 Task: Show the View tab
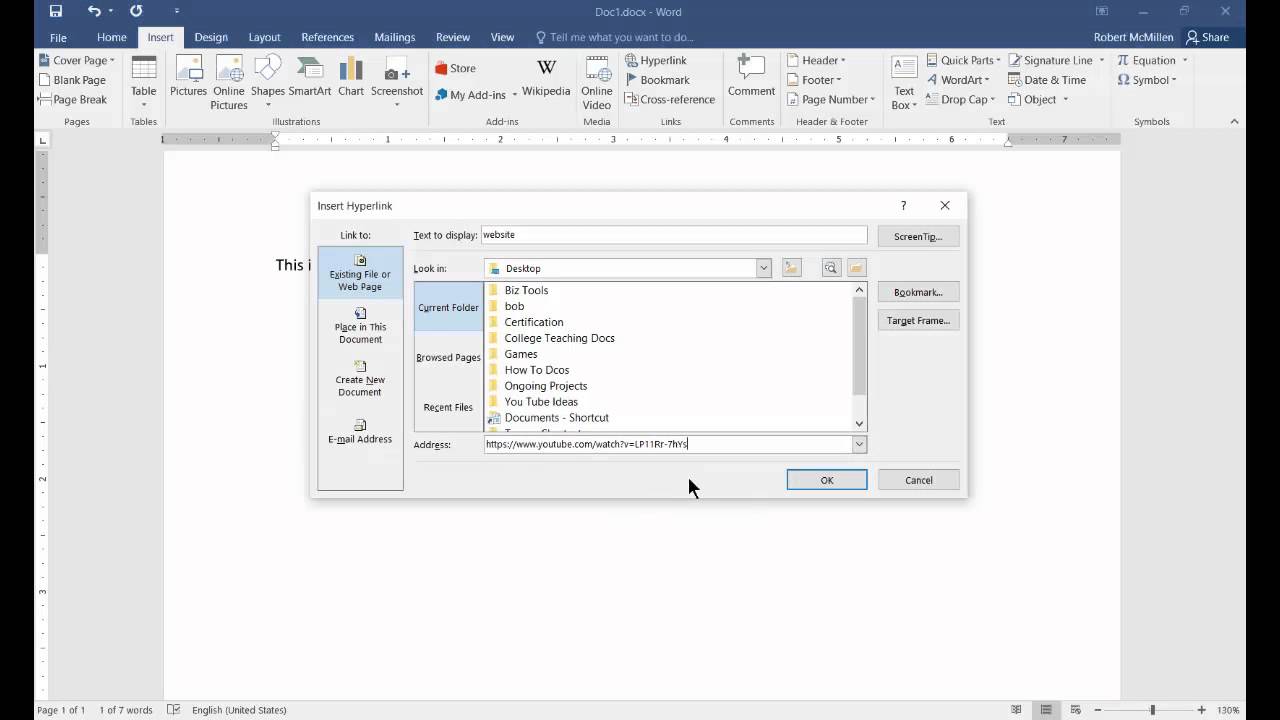pyautogui.click(x=502, y=37)
